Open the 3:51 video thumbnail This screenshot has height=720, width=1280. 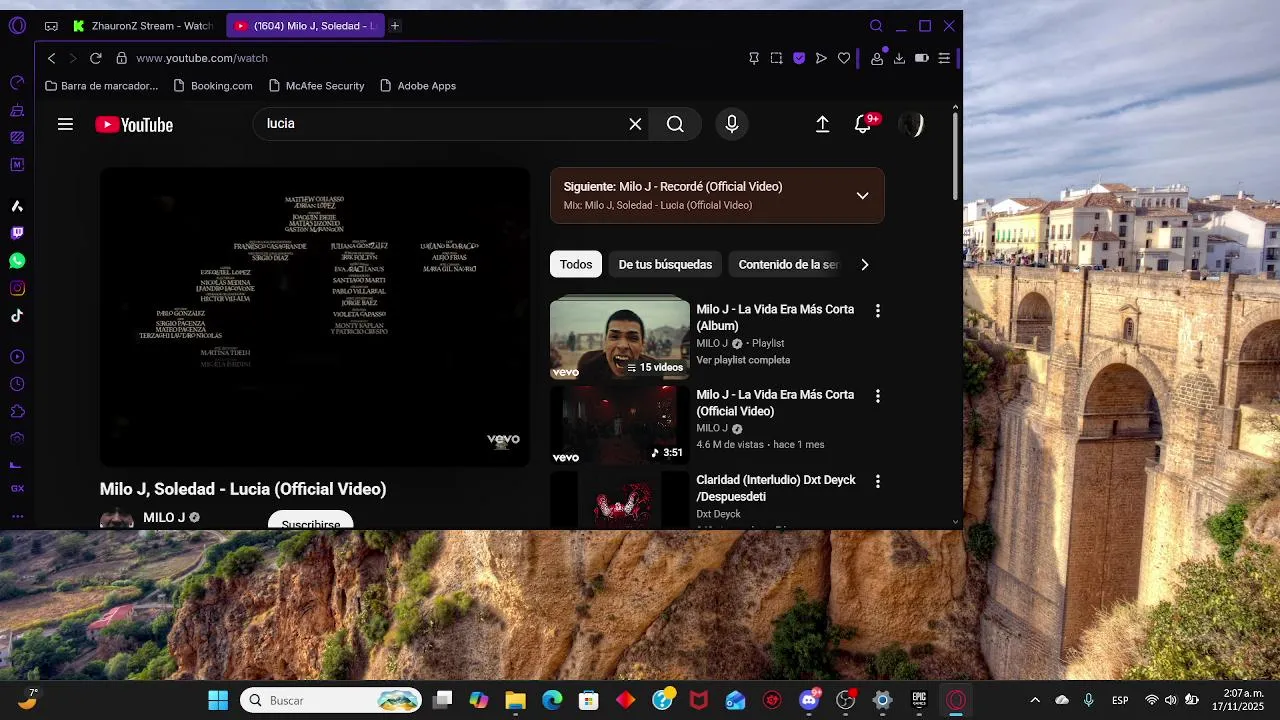point(619,425)
